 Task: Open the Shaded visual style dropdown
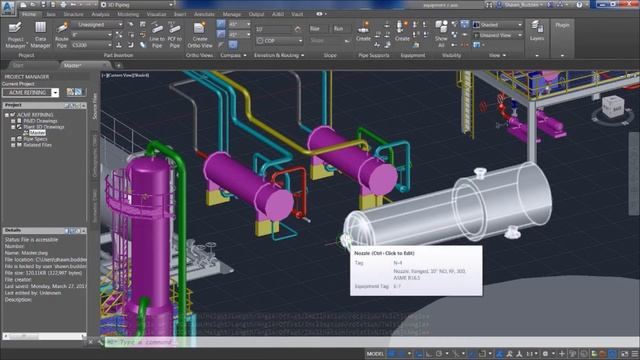pos(498,25)
